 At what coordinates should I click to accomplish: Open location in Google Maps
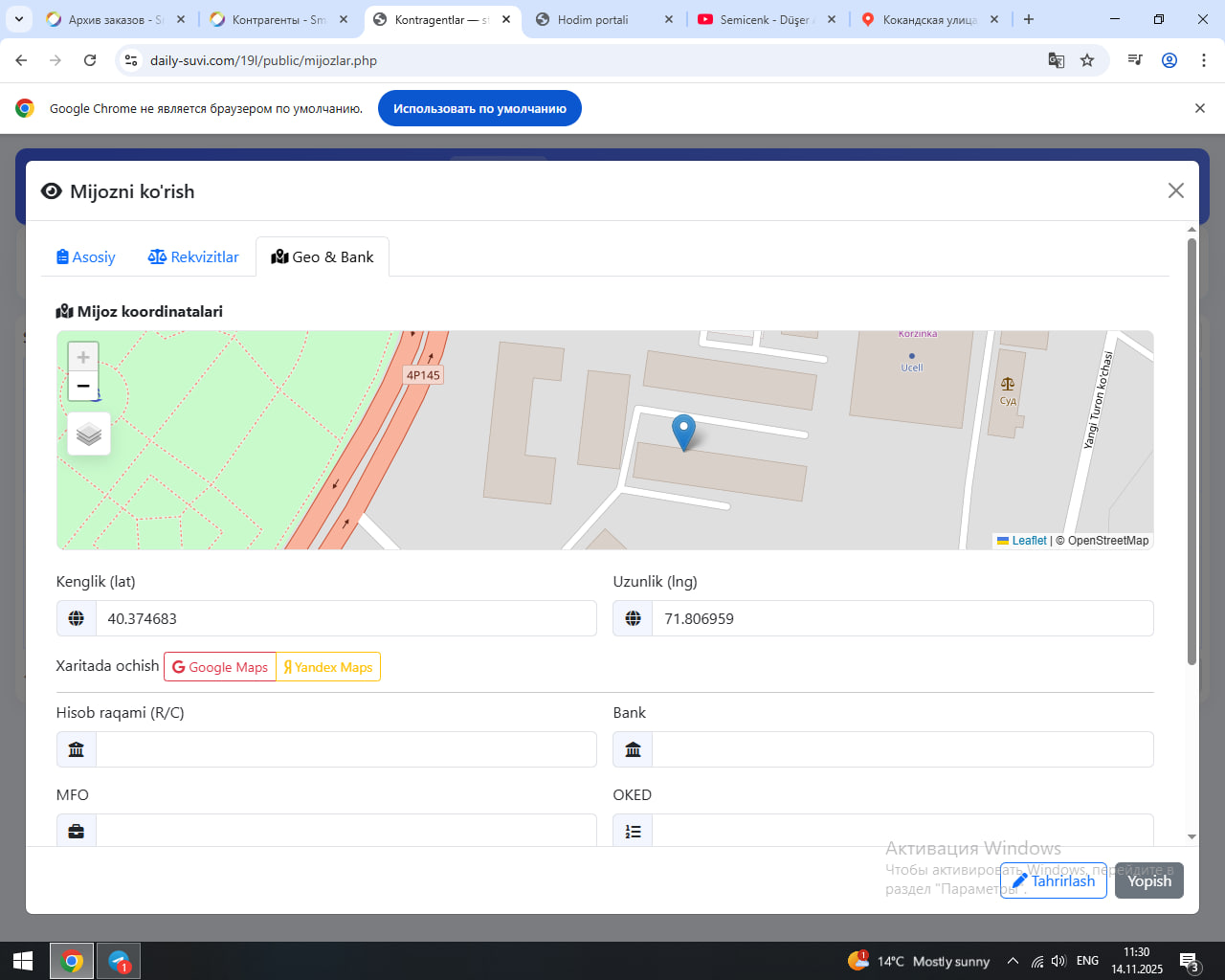[220, 667]
